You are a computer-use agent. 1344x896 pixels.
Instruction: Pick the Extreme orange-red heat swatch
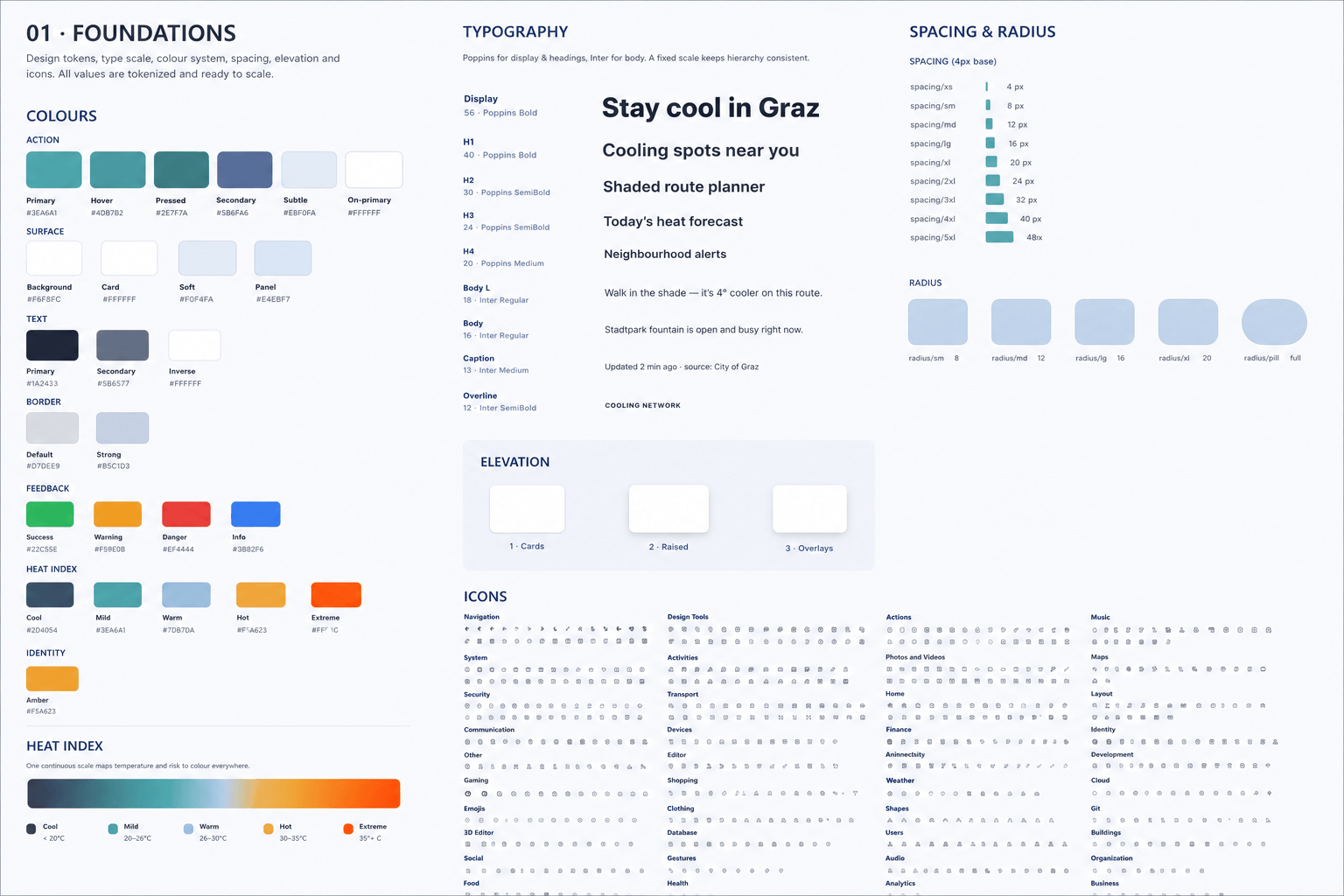(336, 595)
